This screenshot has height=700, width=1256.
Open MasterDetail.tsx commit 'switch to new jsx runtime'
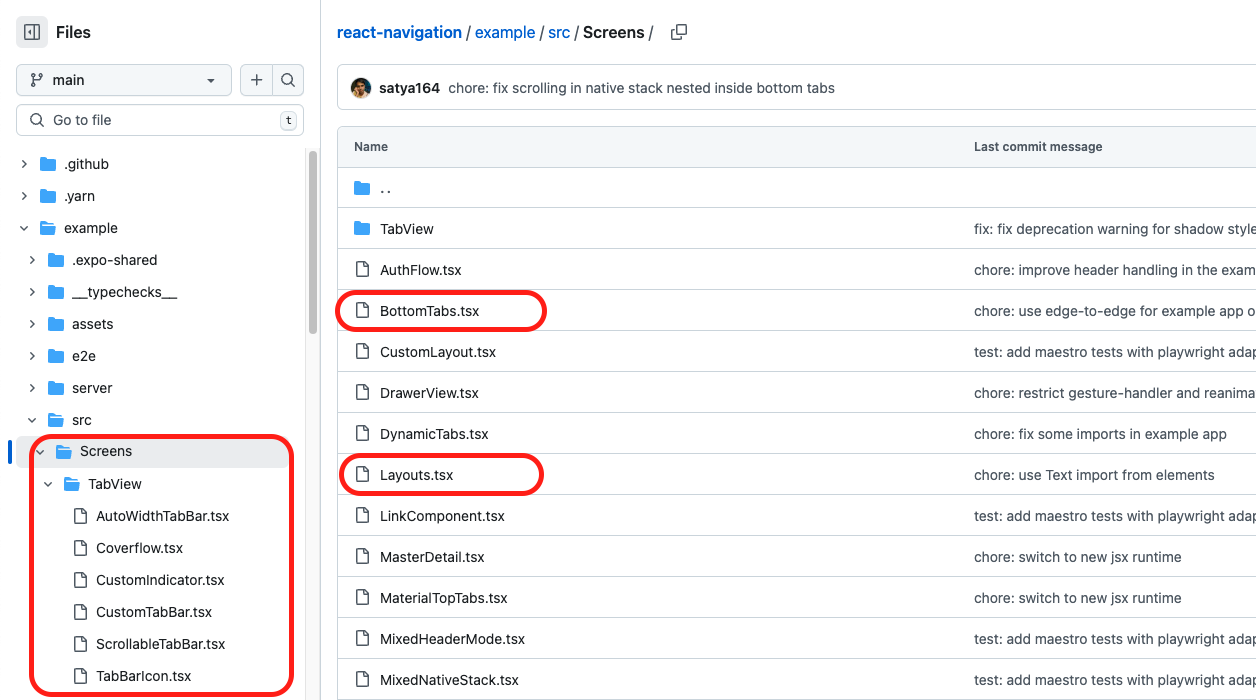click(1078, 557)
